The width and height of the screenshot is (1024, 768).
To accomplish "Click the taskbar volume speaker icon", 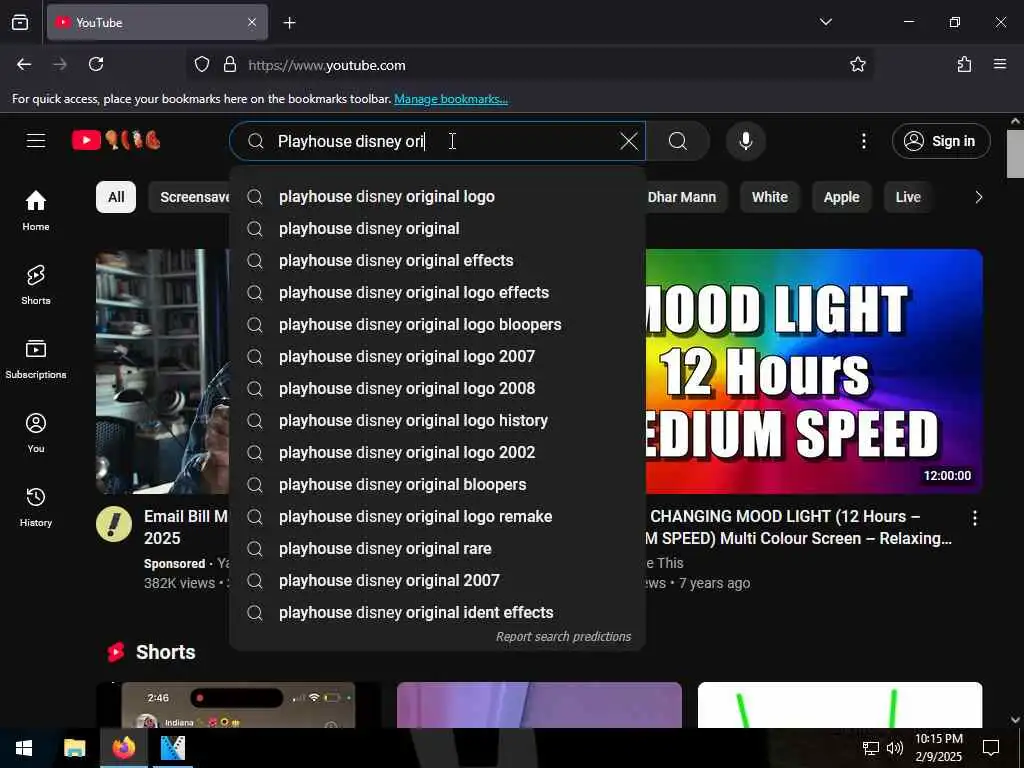I will click(x=894, y=748).
